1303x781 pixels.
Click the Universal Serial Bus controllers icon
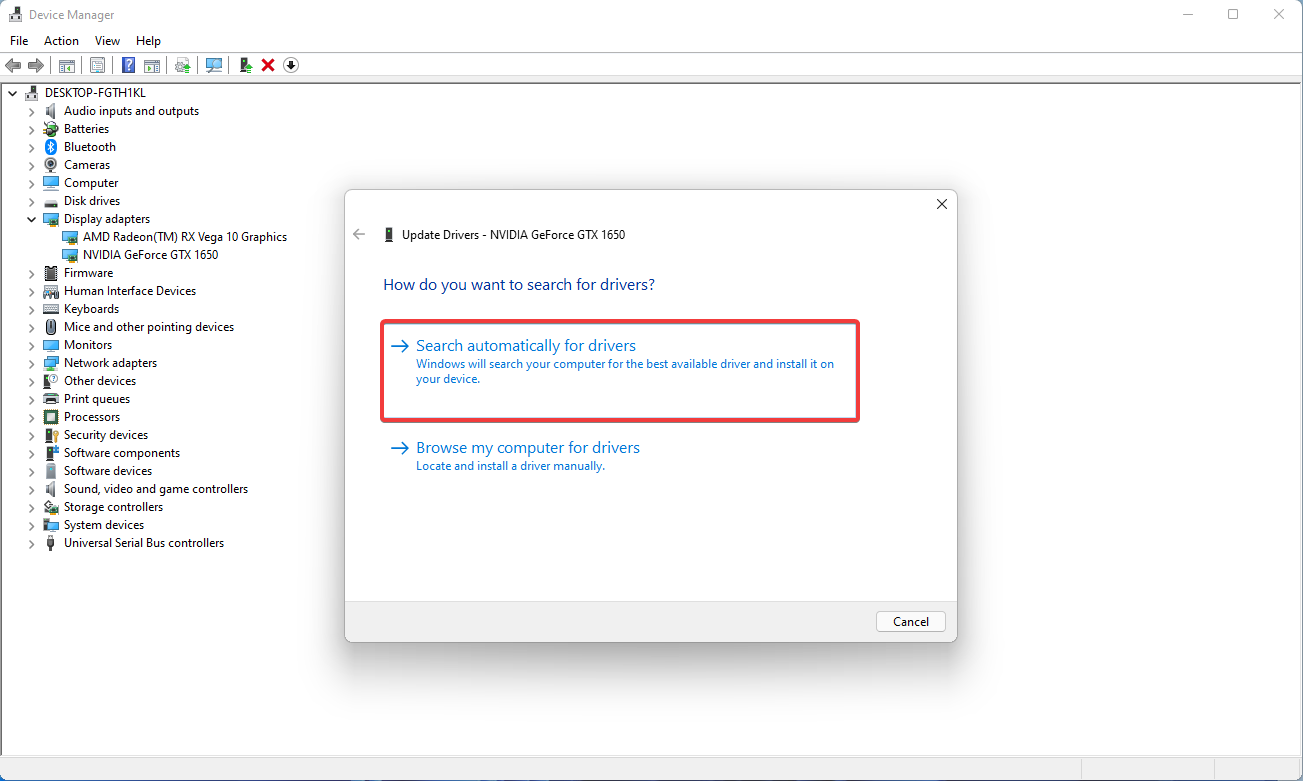point(51,543)
